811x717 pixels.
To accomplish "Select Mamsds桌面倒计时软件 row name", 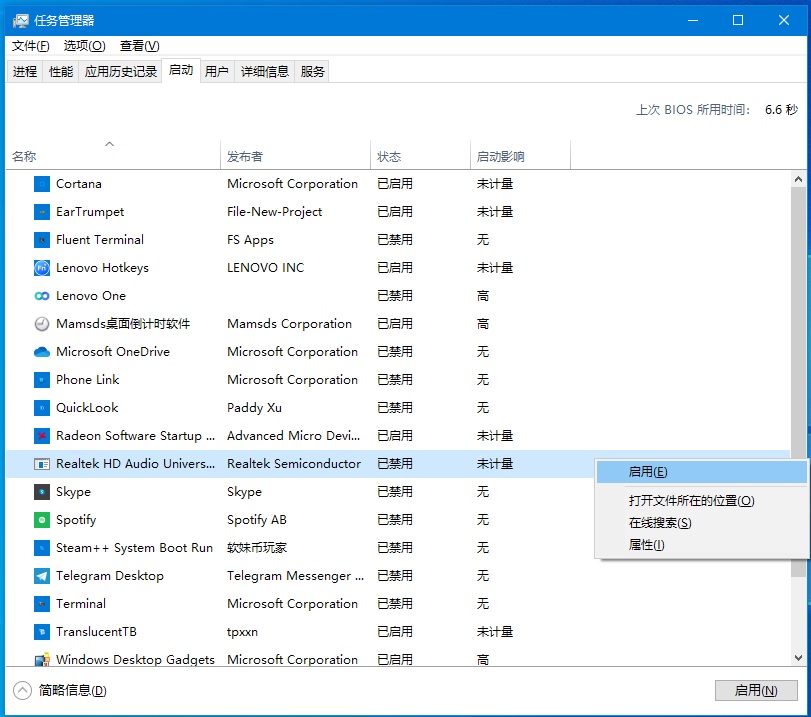I will click(x=123, y=324).
